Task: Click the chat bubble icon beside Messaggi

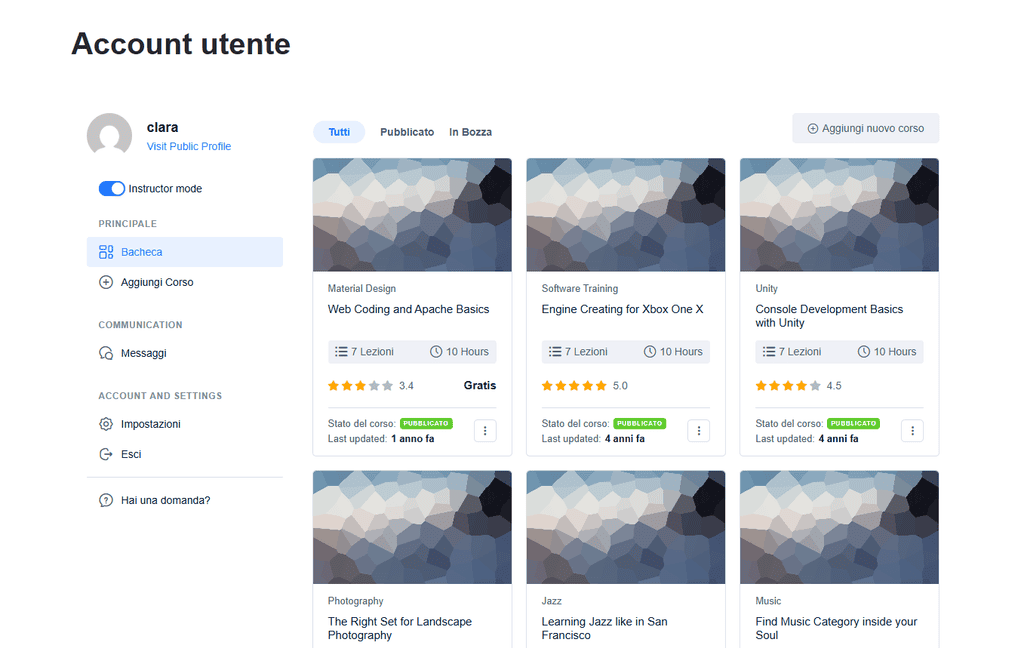Action: 106,353
